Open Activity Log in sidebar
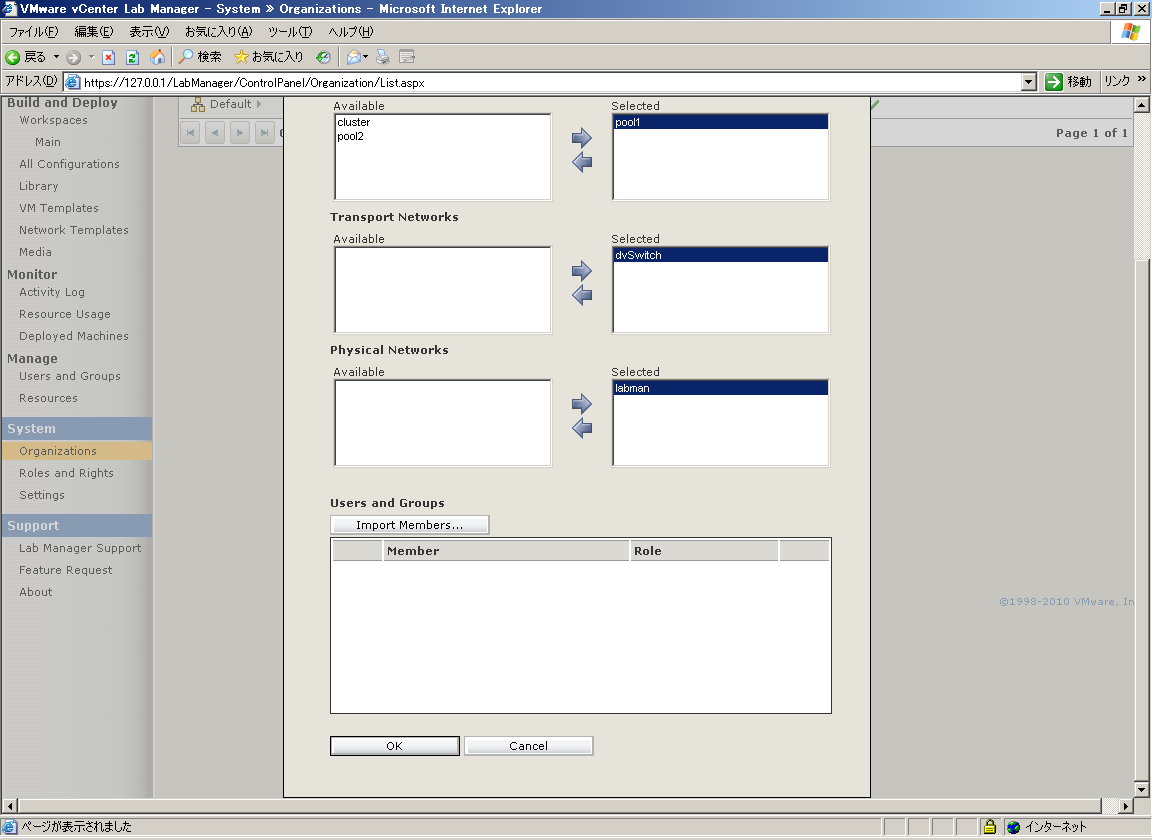 [51, 292]
